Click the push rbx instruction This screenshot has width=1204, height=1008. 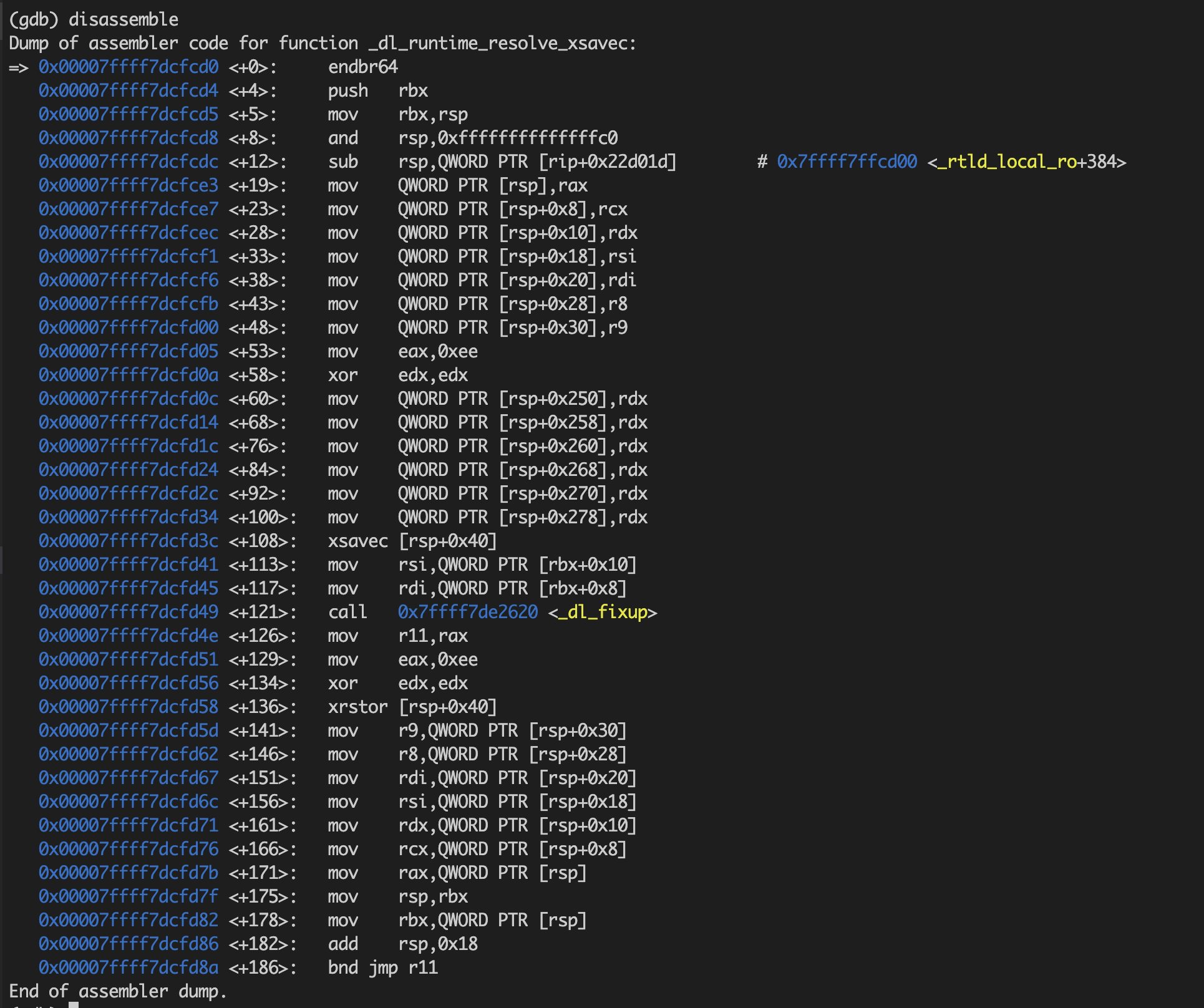tap(377, 90)
